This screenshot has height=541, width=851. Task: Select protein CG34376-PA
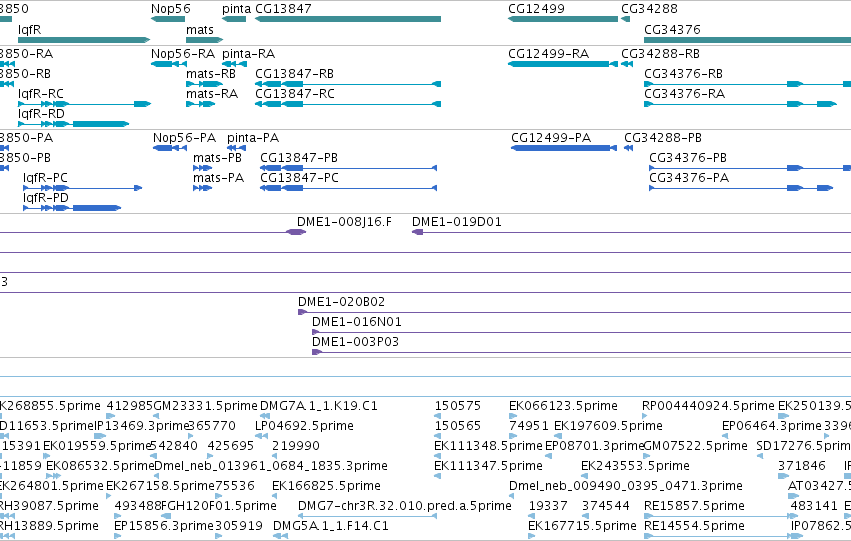point(741,188)
